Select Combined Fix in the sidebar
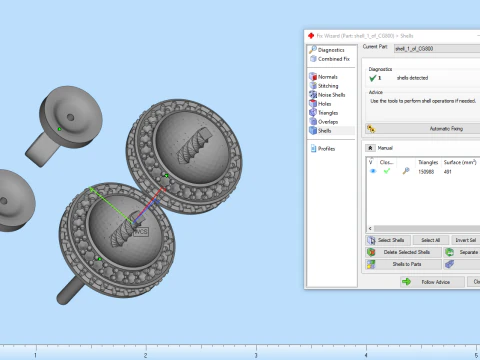The image size is (480, 360). click(334, 59)
